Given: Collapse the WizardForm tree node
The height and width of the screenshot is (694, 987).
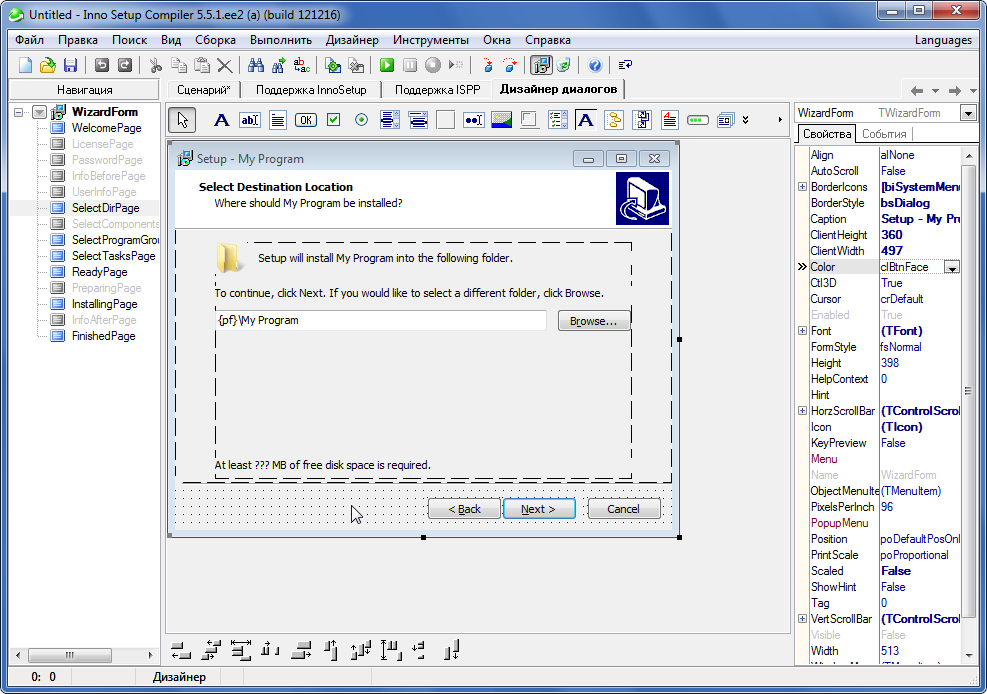Looking at the screenshot, I should [19, 112].
